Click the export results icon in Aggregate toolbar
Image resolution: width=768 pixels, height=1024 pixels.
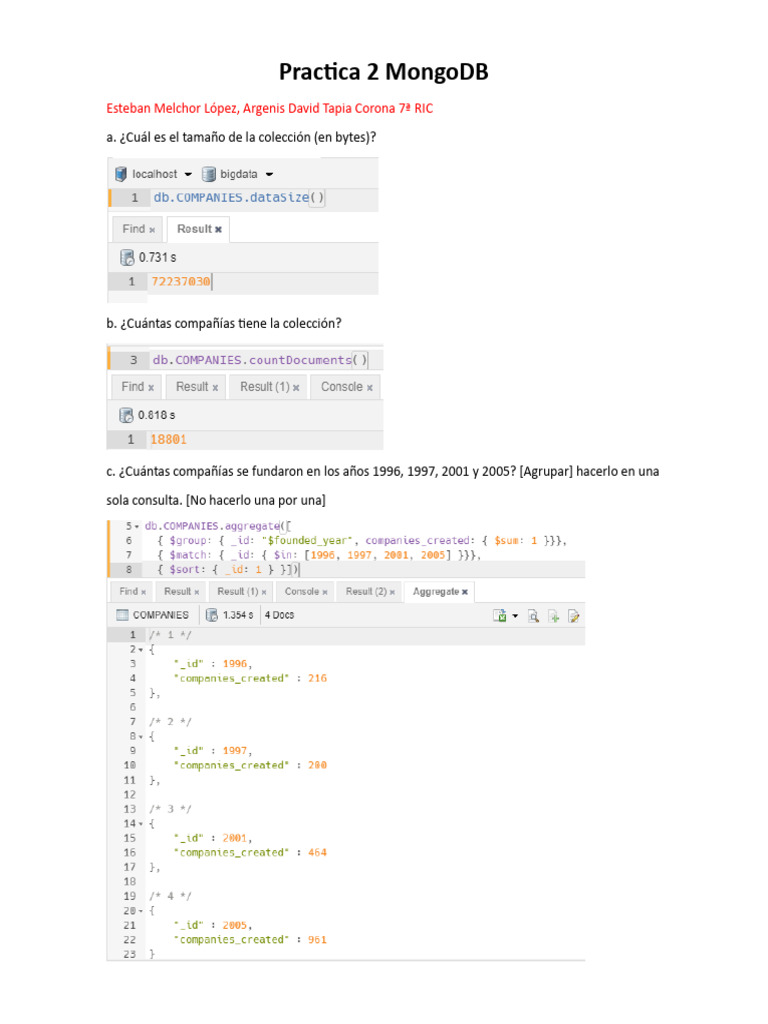[x=499, y=615]
